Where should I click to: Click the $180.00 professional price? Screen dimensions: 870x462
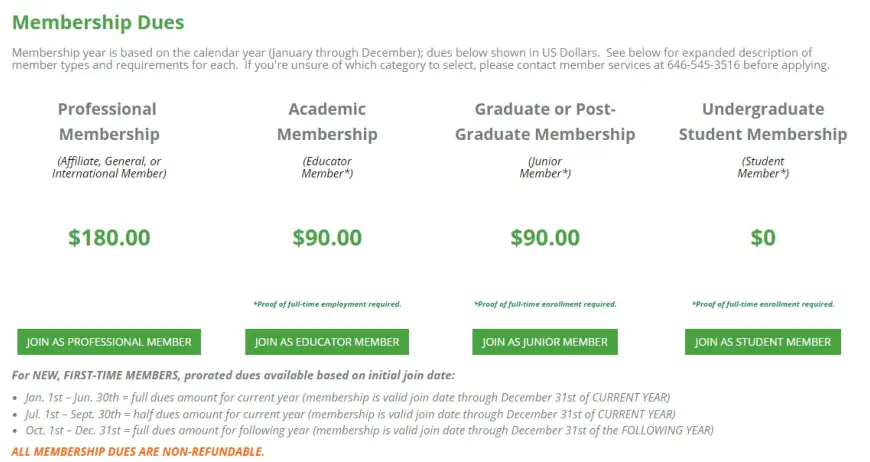(x=109, y=238)
